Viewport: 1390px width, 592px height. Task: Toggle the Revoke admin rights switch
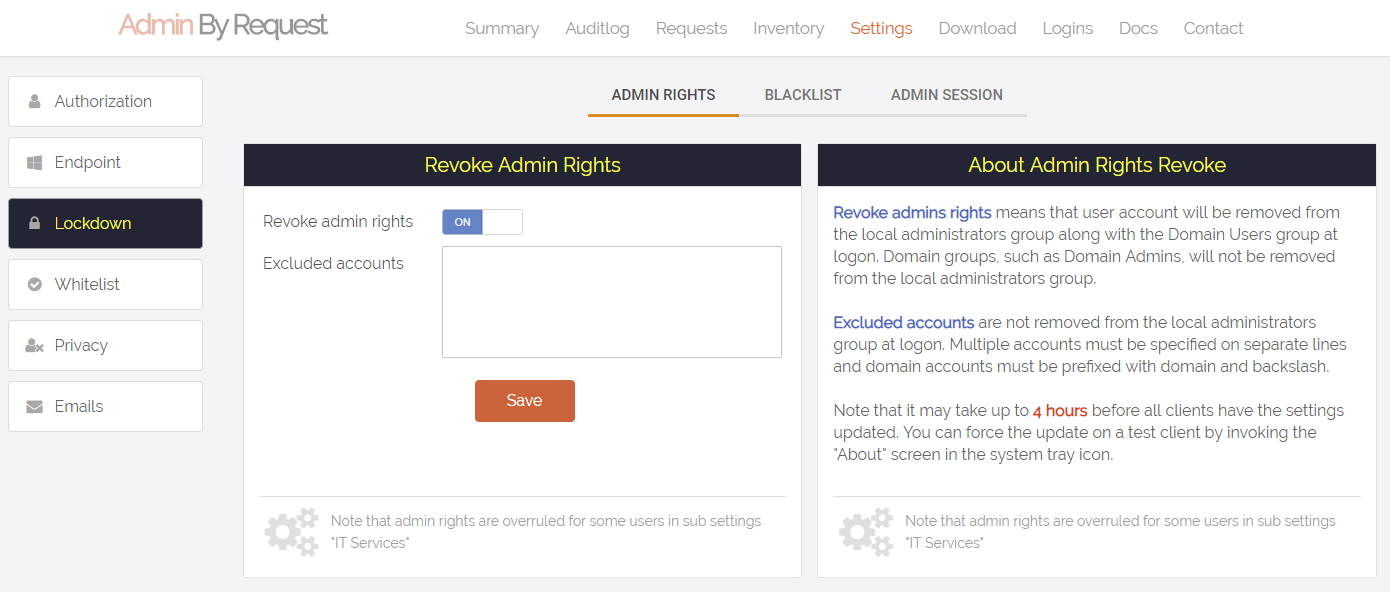[x=482, y=222]
